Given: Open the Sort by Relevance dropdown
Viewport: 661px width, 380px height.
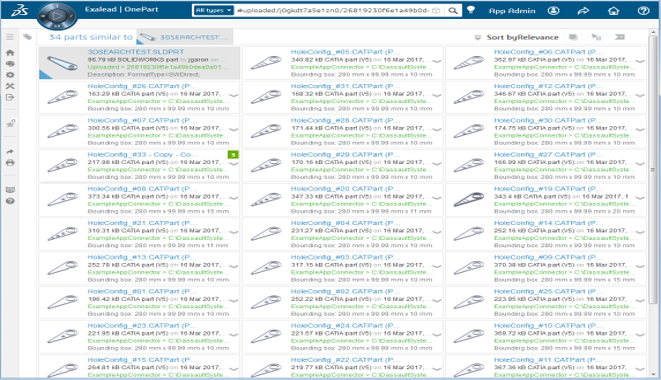Looking at the screenshot, I should 522,37.
